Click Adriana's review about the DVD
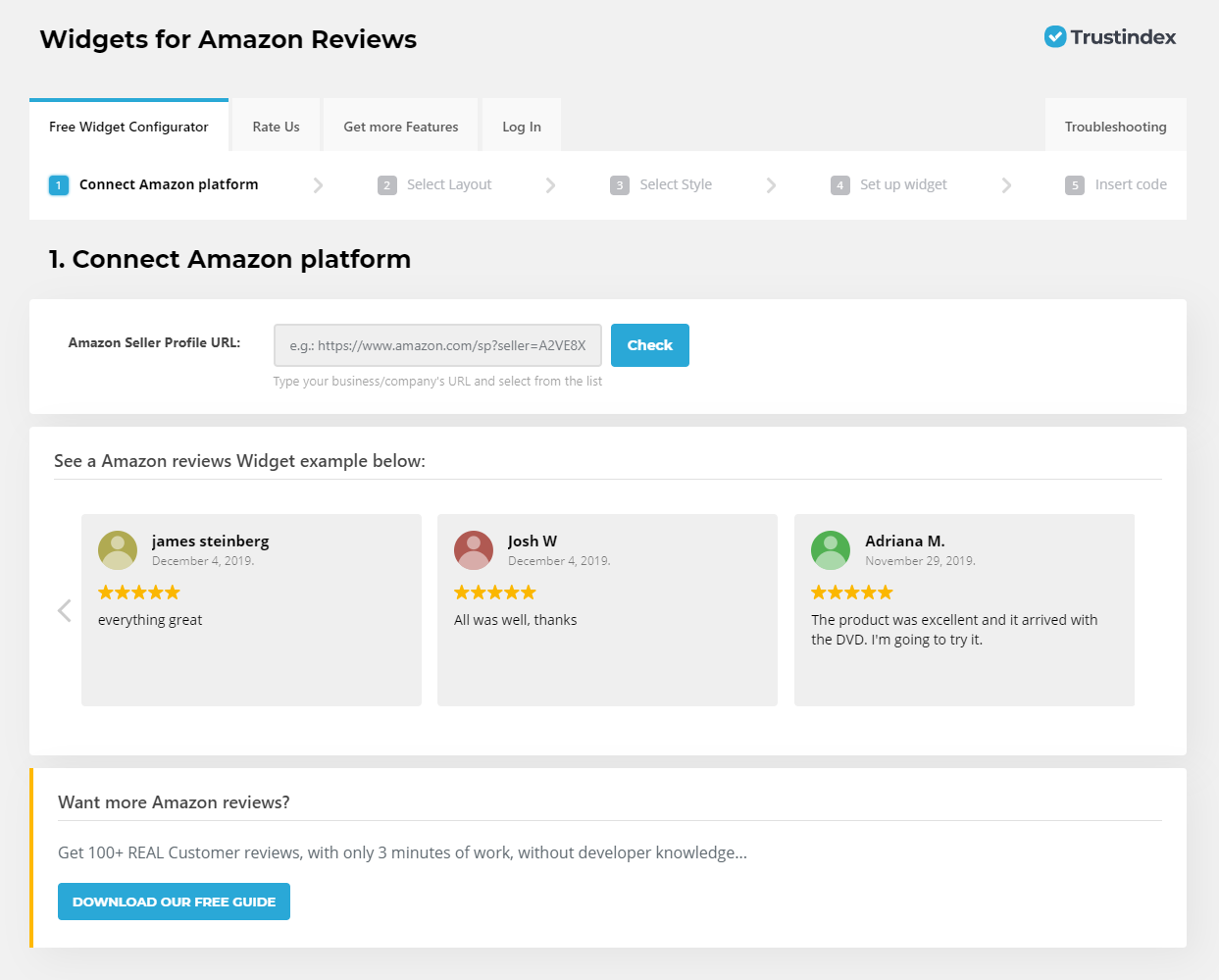 954,630
